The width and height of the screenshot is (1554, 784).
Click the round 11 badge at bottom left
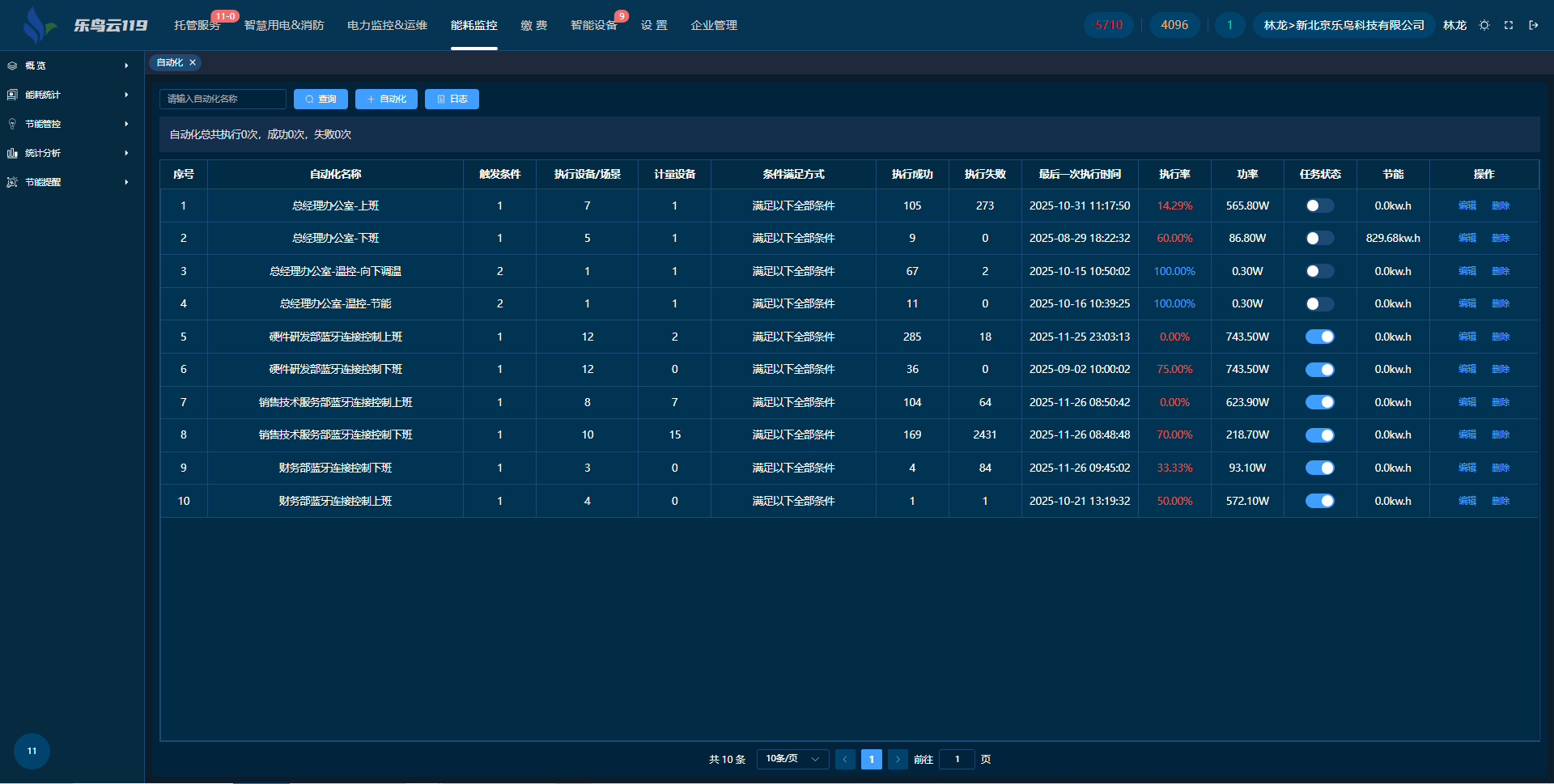pos(32,751)
